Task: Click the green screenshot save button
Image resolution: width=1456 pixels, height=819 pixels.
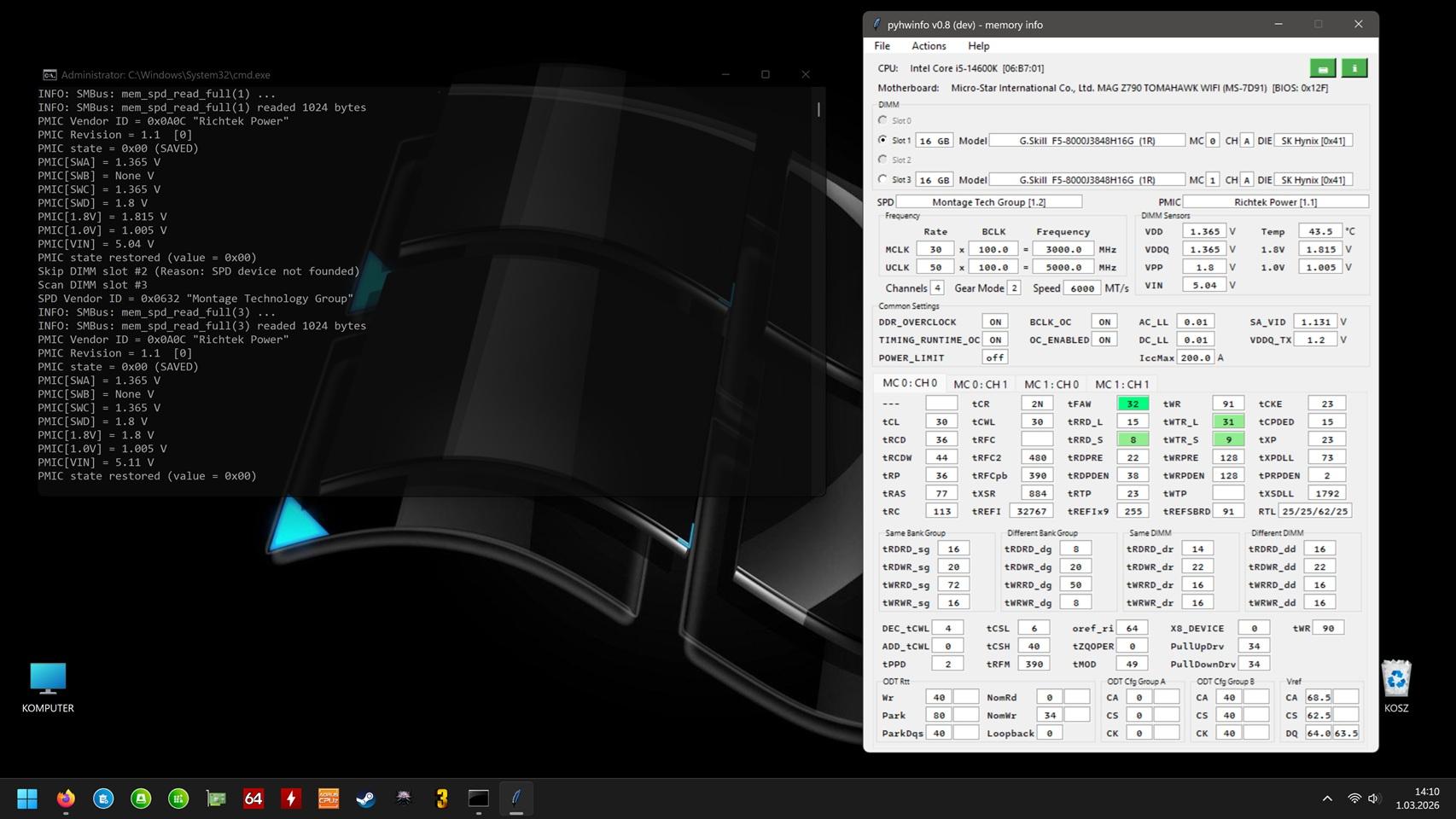Action: tap(1322, 68)
